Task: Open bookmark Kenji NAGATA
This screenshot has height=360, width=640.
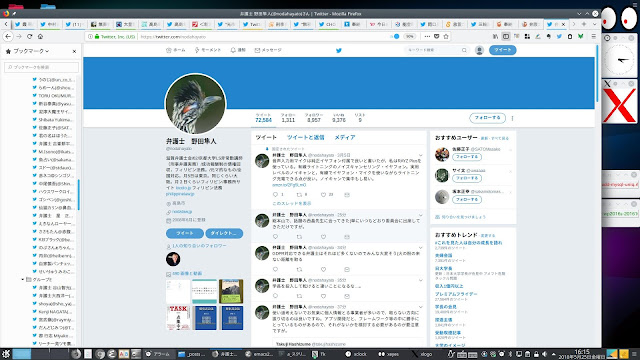Action: coord(53,312)
